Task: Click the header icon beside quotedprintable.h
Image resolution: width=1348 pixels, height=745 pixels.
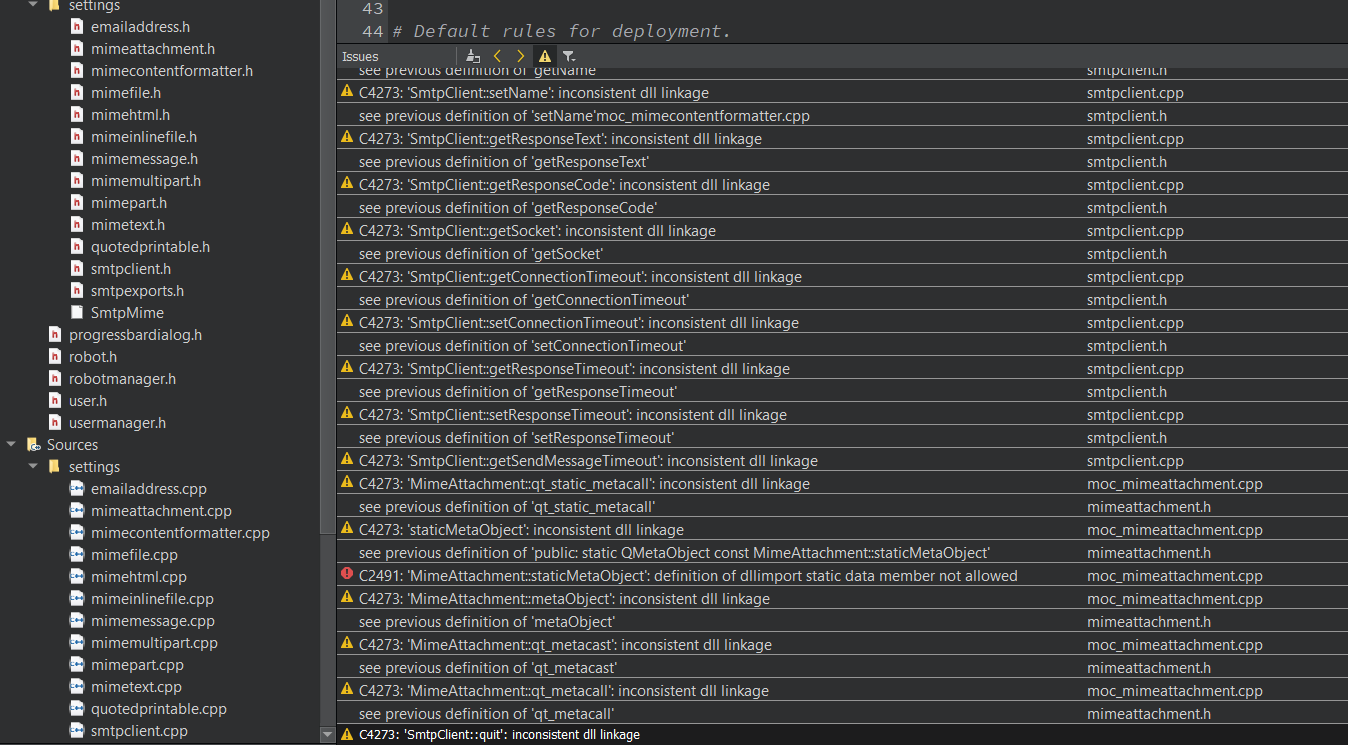Action: [x=77, y=247]
